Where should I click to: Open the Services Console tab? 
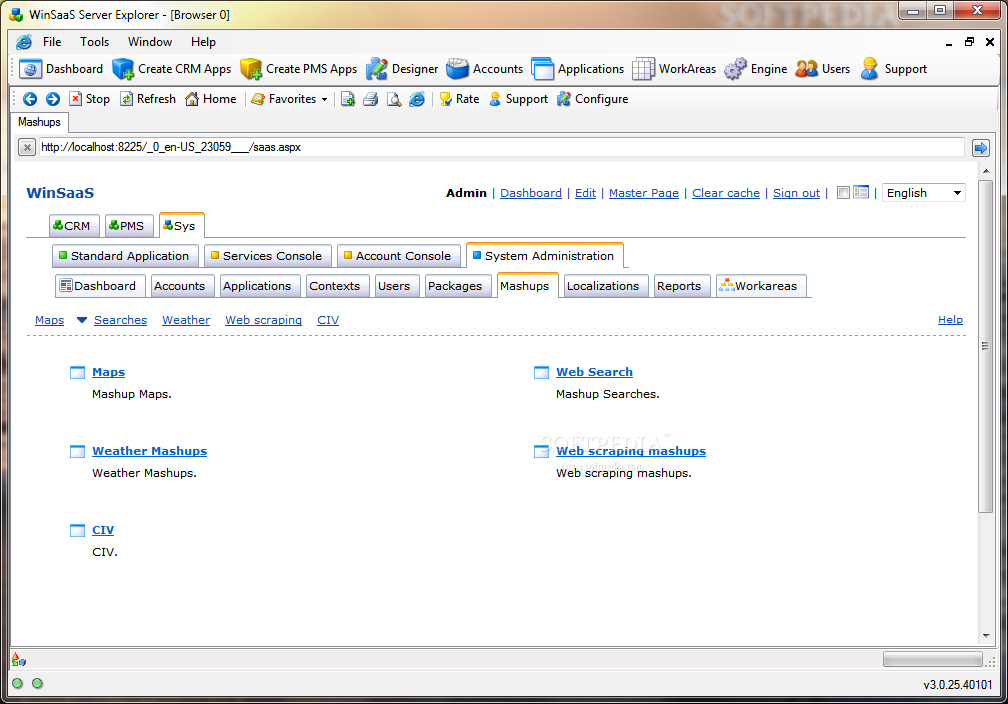click(x=267, y=256)
